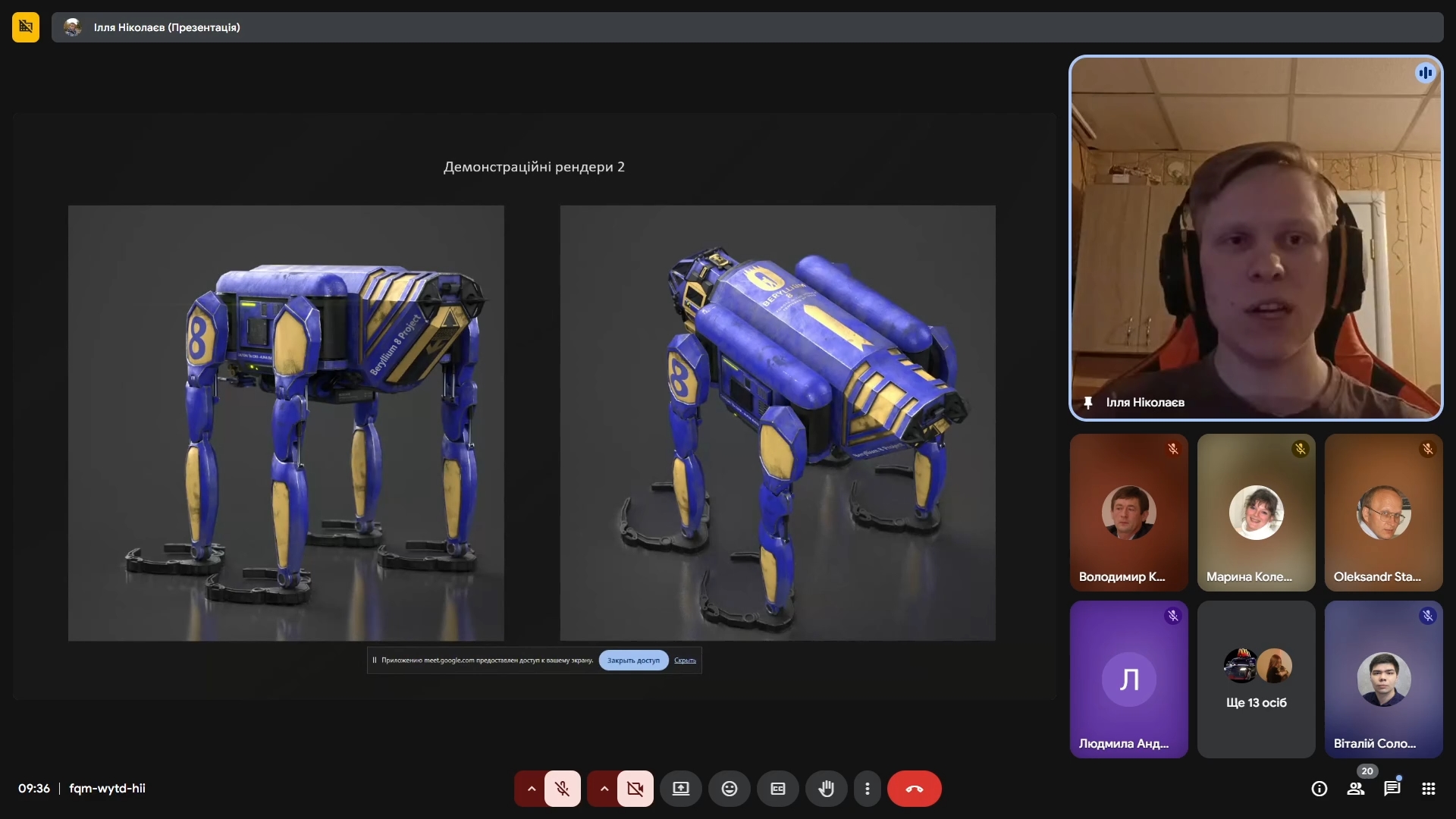Click the 'Скрыть' link
1456x819 pixels.
685,661
